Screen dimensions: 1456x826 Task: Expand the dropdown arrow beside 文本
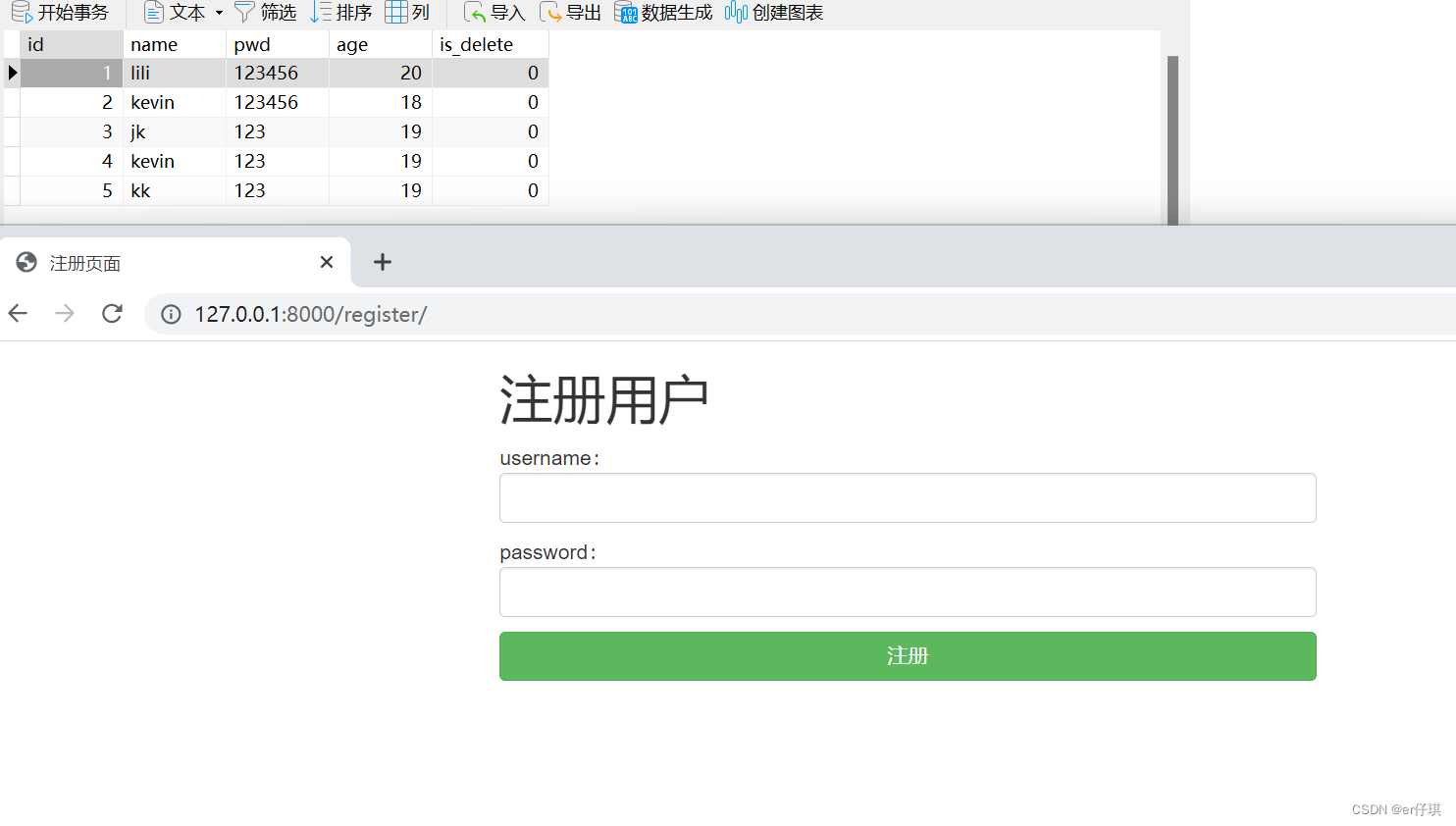click(x=219, y=13)
